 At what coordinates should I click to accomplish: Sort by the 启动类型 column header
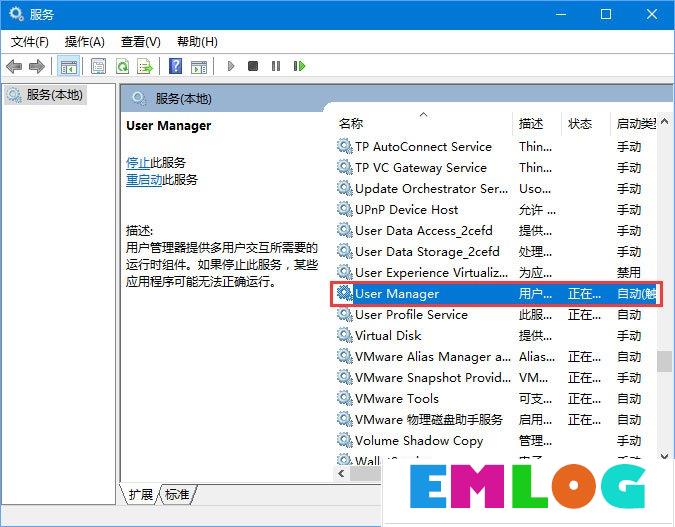tap(636, 124)
